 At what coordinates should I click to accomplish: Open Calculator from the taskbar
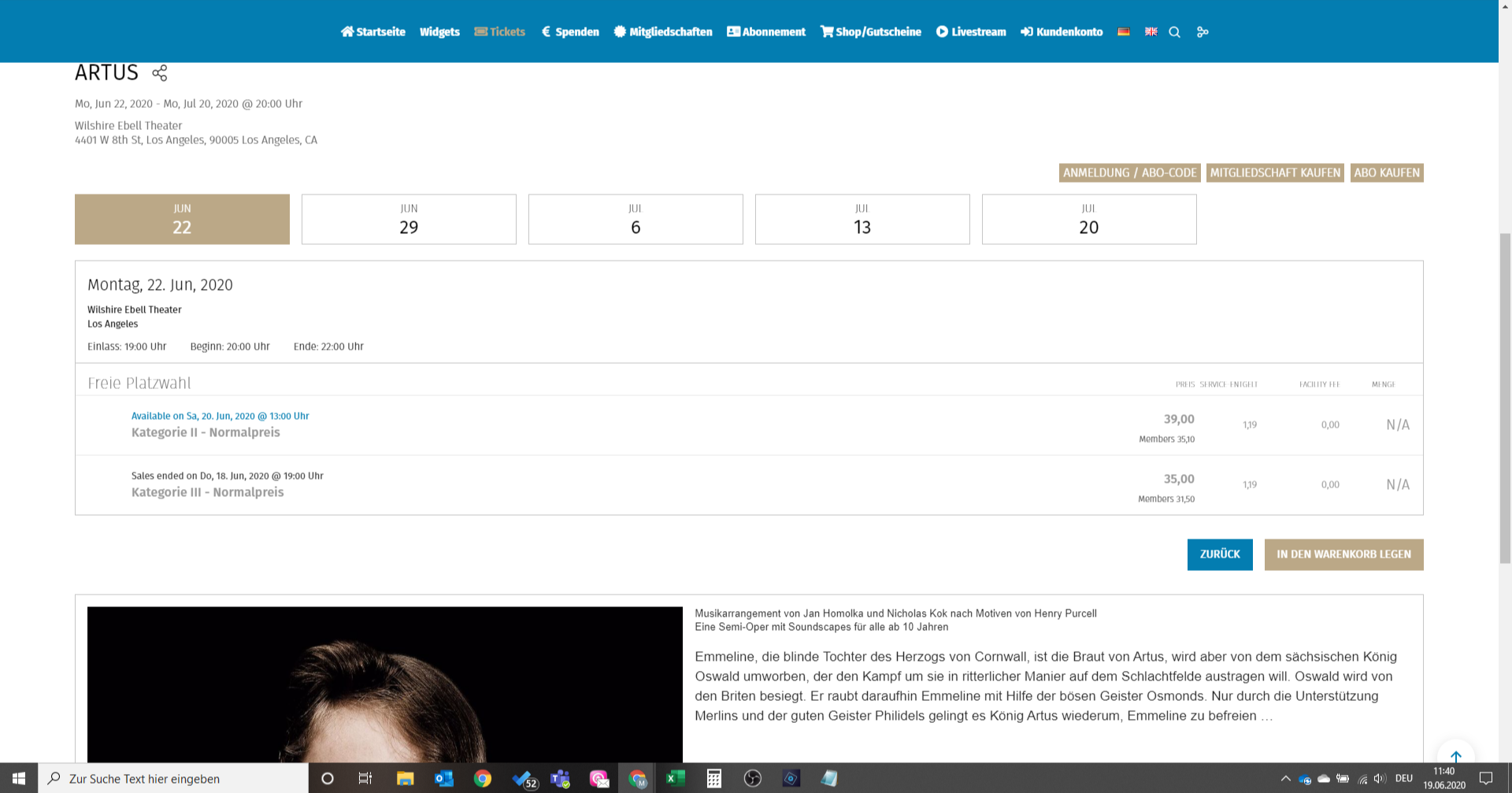click(713, 779)
